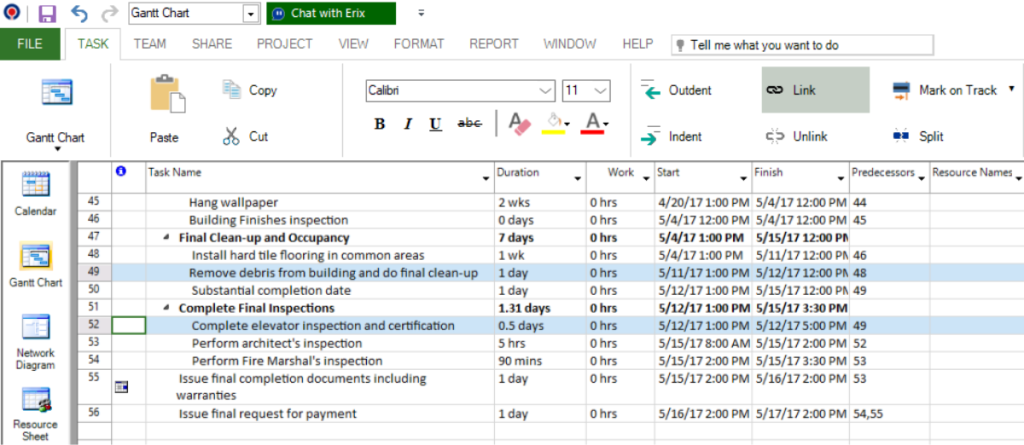Select Issue final request for payment task
This screenshot has width=1024, height=445.
(x=268, y=414)
